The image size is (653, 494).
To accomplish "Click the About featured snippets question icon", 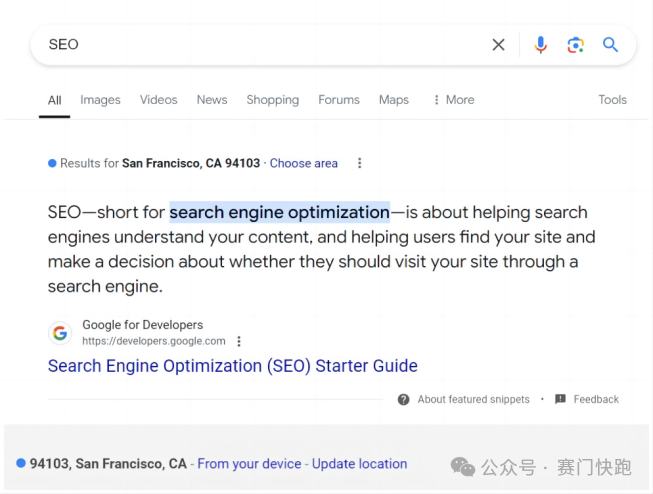I will point(403,399).
